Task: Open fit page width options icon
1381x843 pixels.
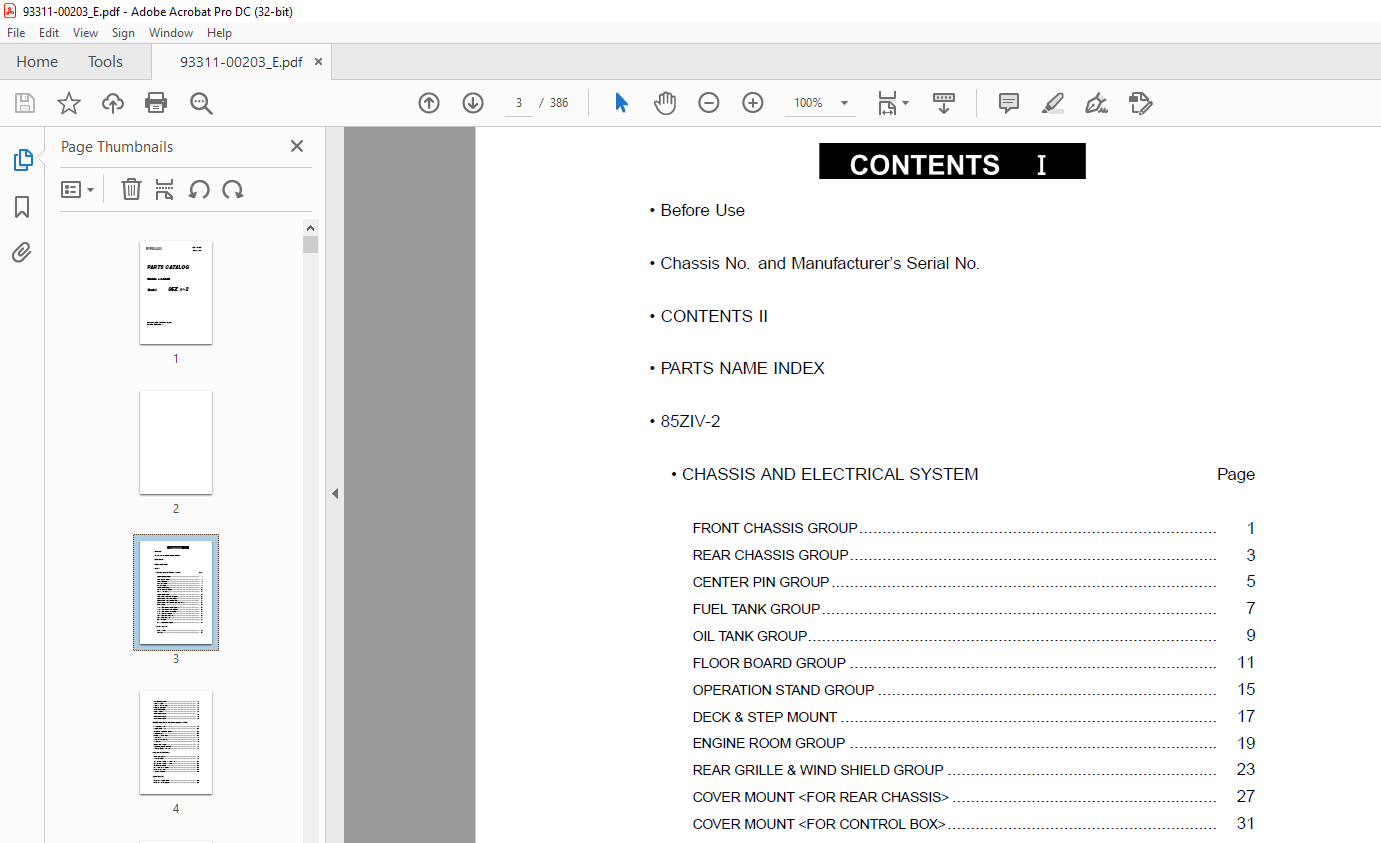Action: [x=892, y=103]
